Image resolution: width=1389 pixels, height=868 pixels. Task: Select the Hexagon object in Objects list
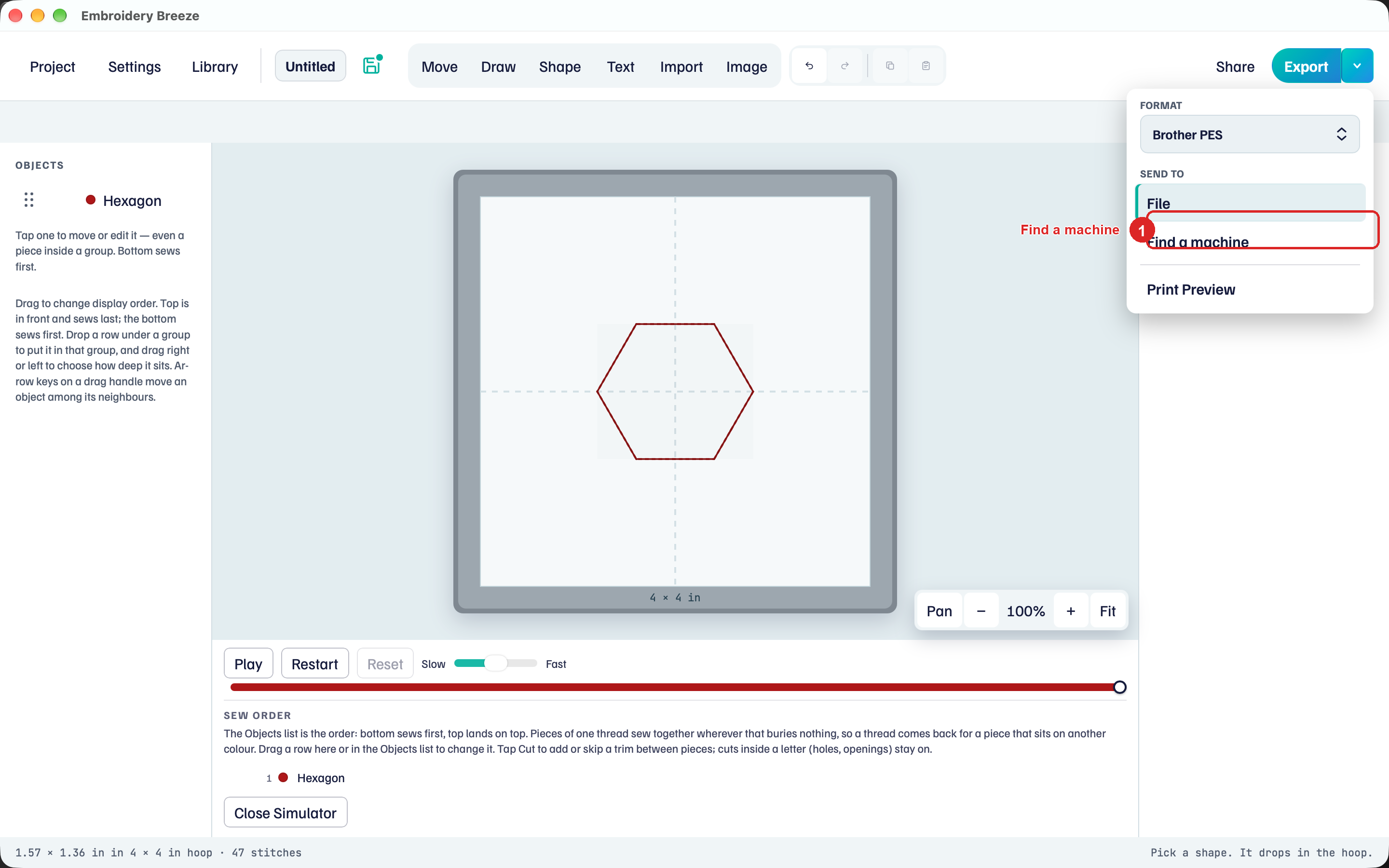132,200
